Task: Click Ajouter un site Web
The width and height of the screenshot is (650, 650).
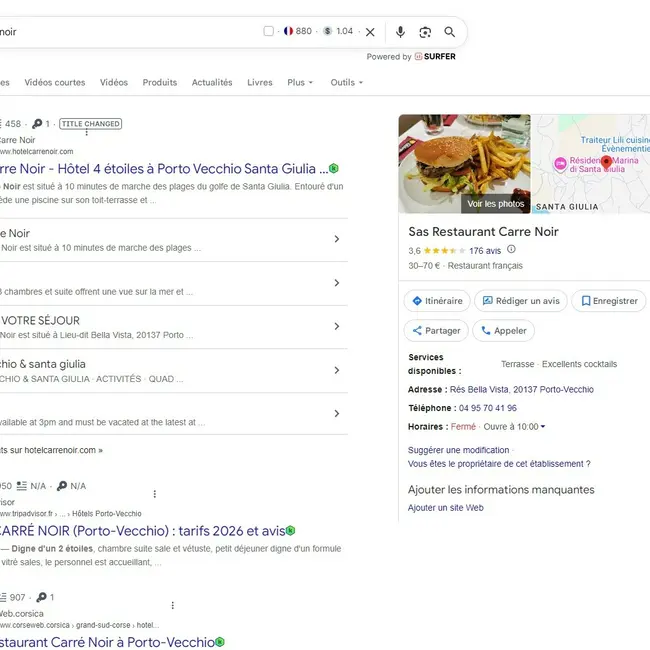Action: [446, 508]
